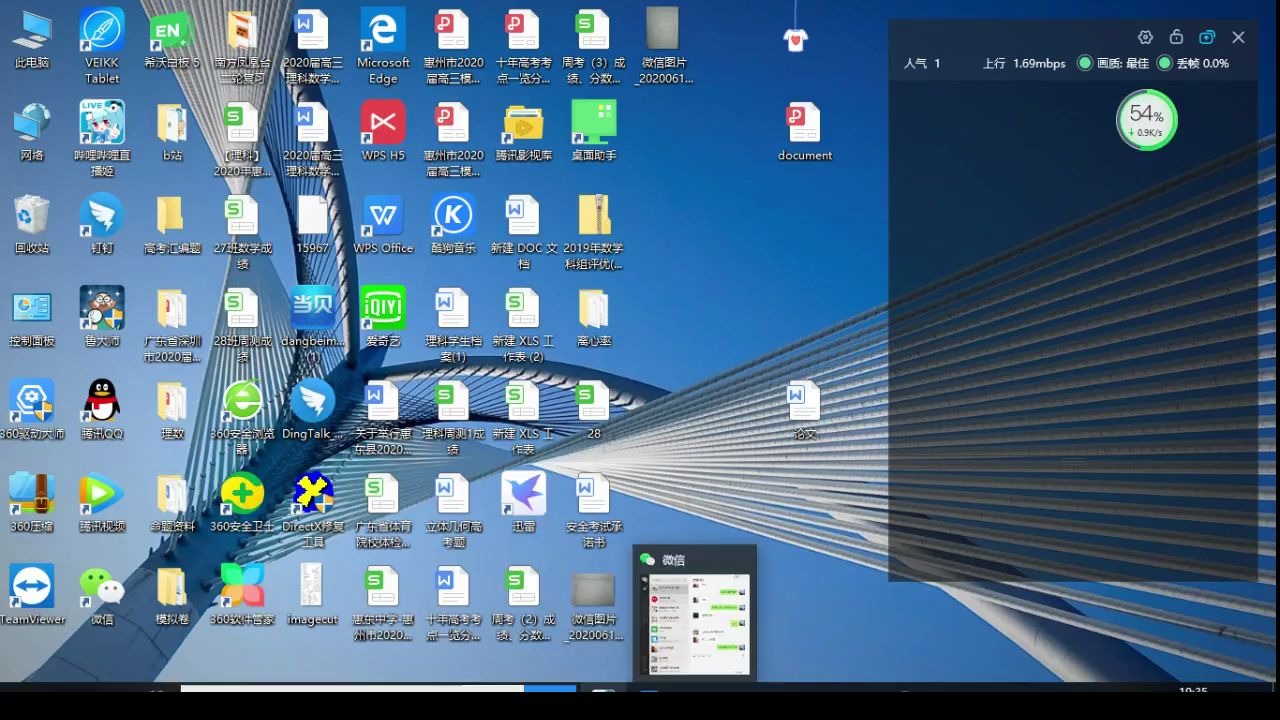This screenshot has height=720, width=1280.
Task: Open the b站 folder
Action: pyautogui.click(x=172, y=131)
